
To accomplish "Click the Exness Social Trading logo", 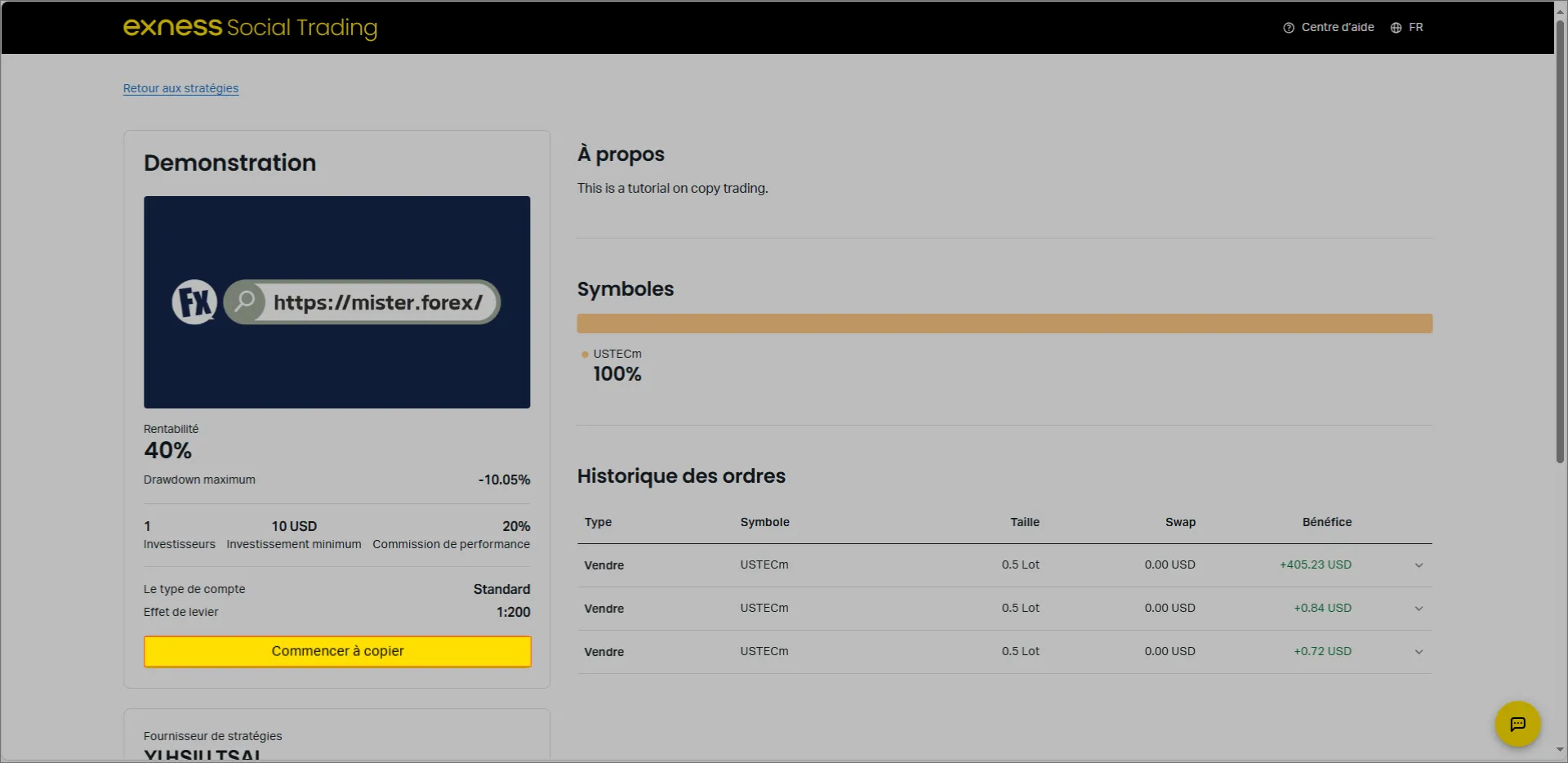I will tap(250, 27).
